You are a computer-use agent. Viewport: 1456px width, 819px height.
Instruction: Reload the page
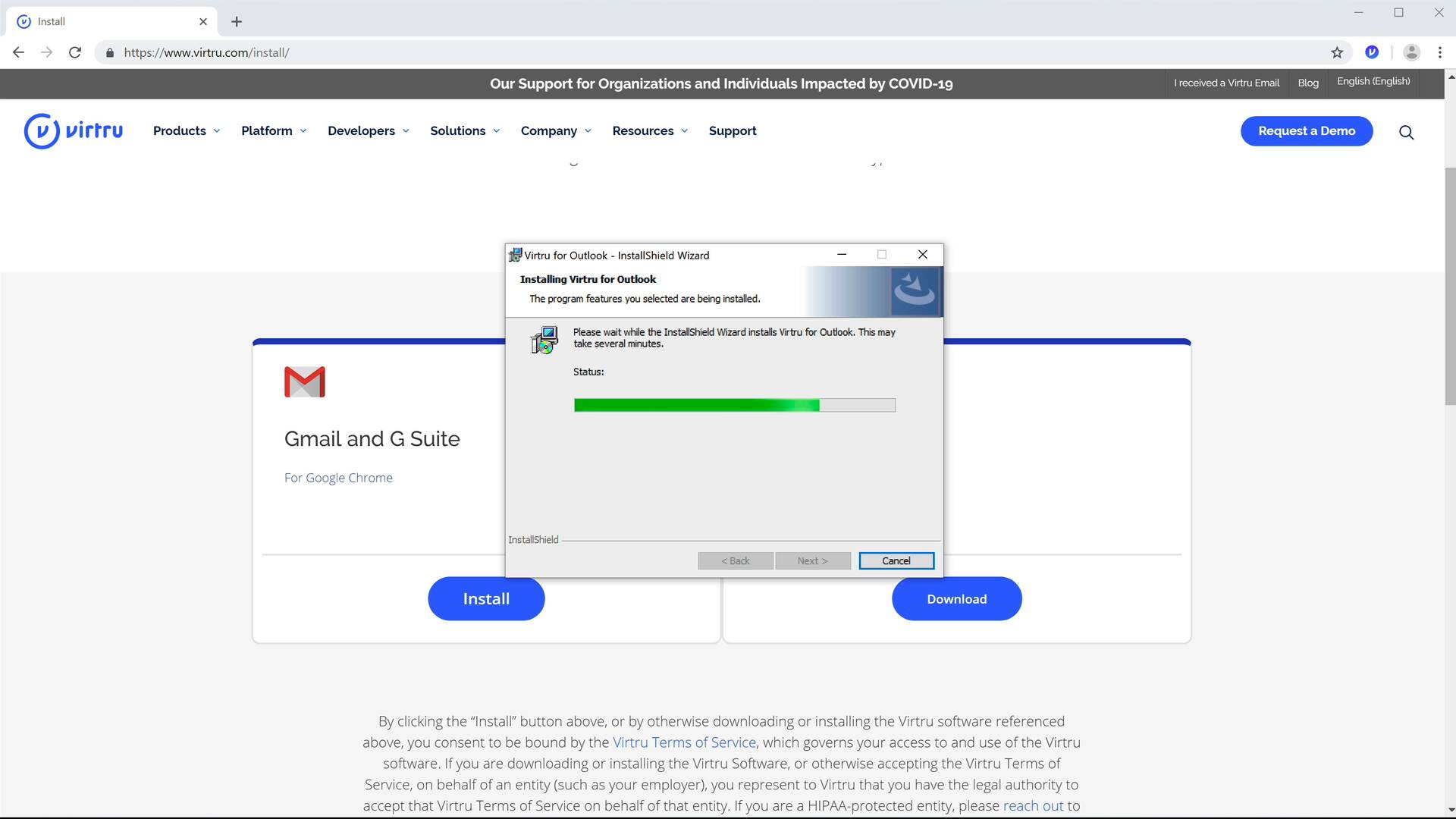pyautogui.click(x=75, y=52)
